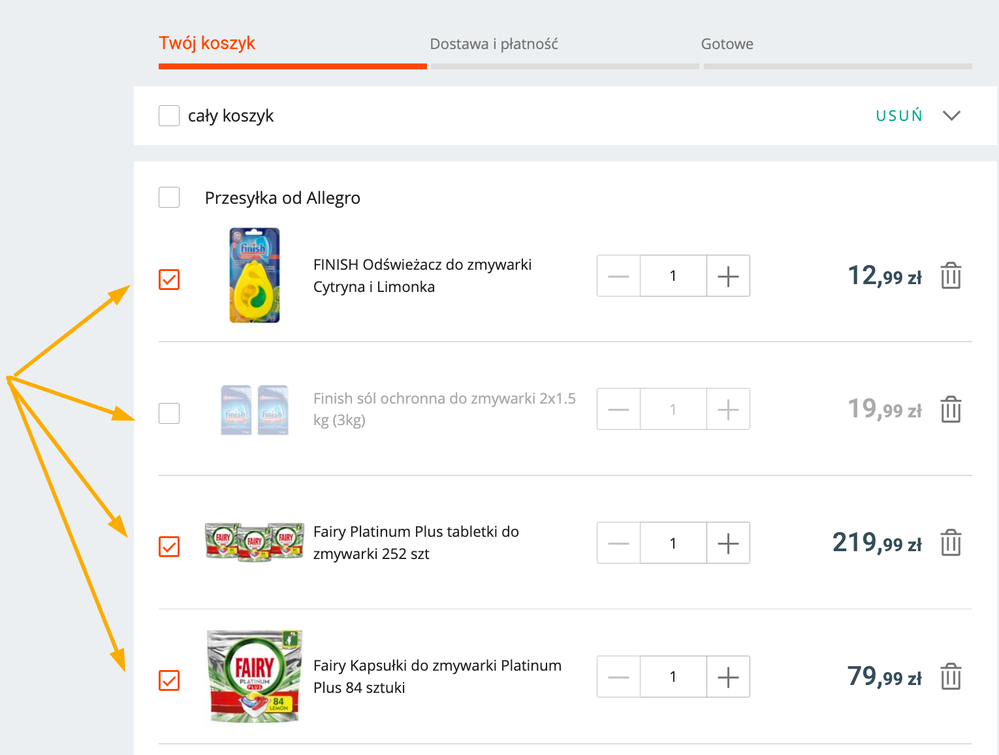Open FINISH Odświeżacz do zmywarki product title
The image size is (999, 755).
tap(422, 275)
